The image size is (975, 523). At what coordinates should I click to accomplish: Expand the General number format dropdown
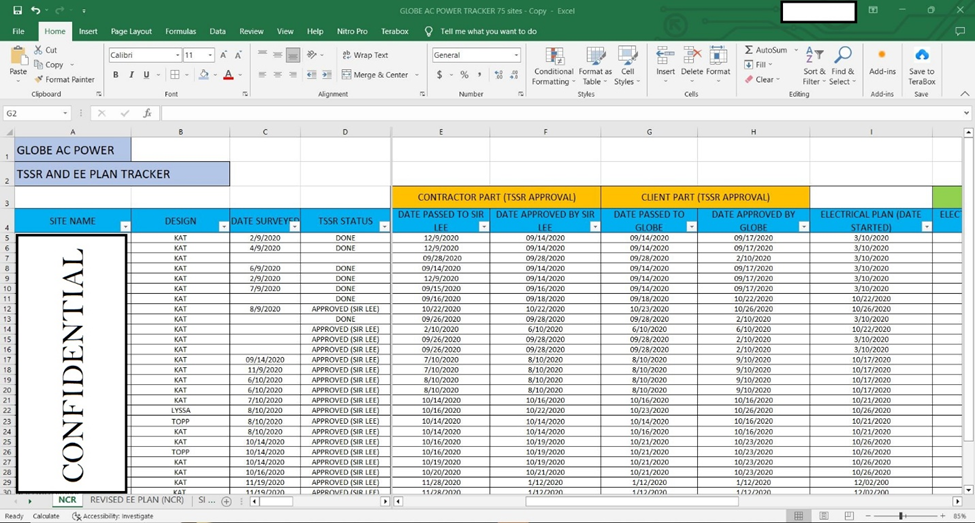click(516, 55)
